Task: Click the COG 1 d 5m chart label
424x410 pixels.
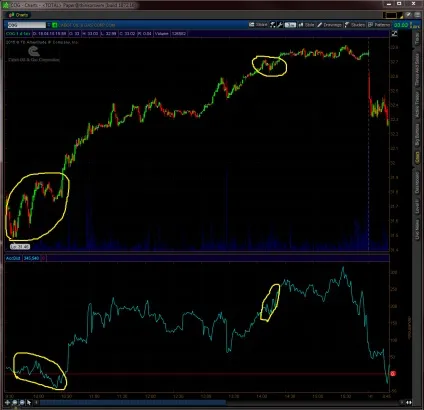Action: pyautogui.click(x=18, y=34)
